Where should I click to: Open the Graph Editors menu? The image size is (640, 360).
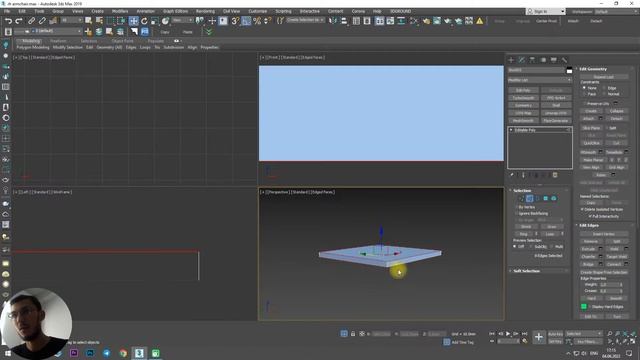176,11
